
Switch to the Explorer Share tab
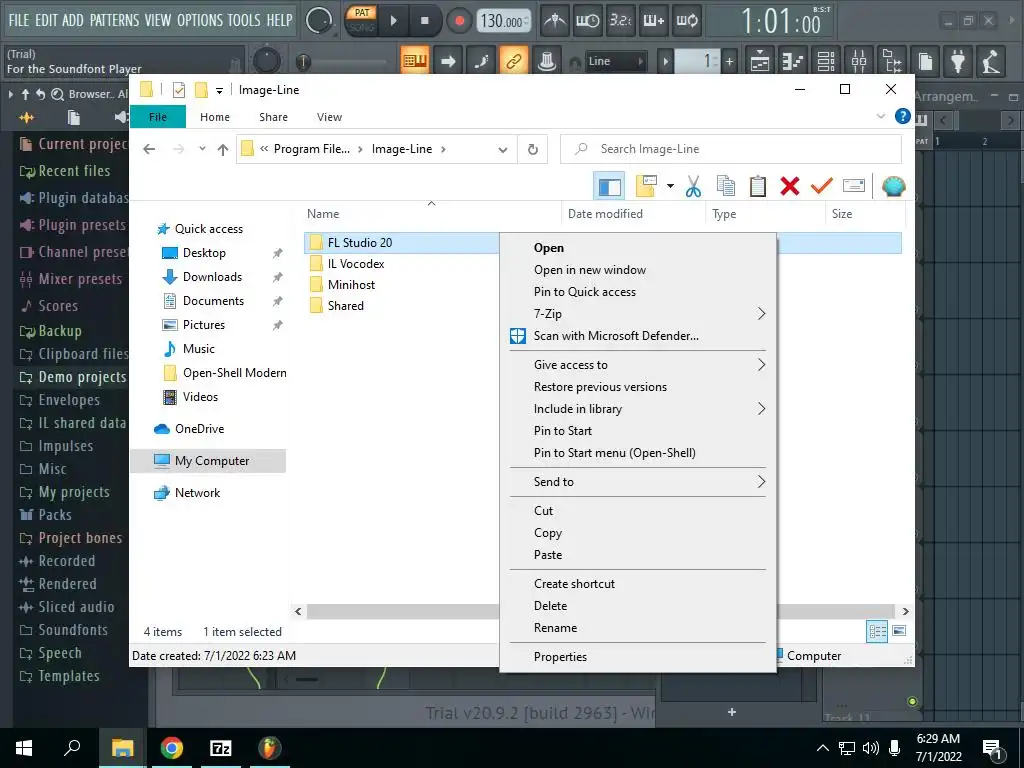[273, 117]
